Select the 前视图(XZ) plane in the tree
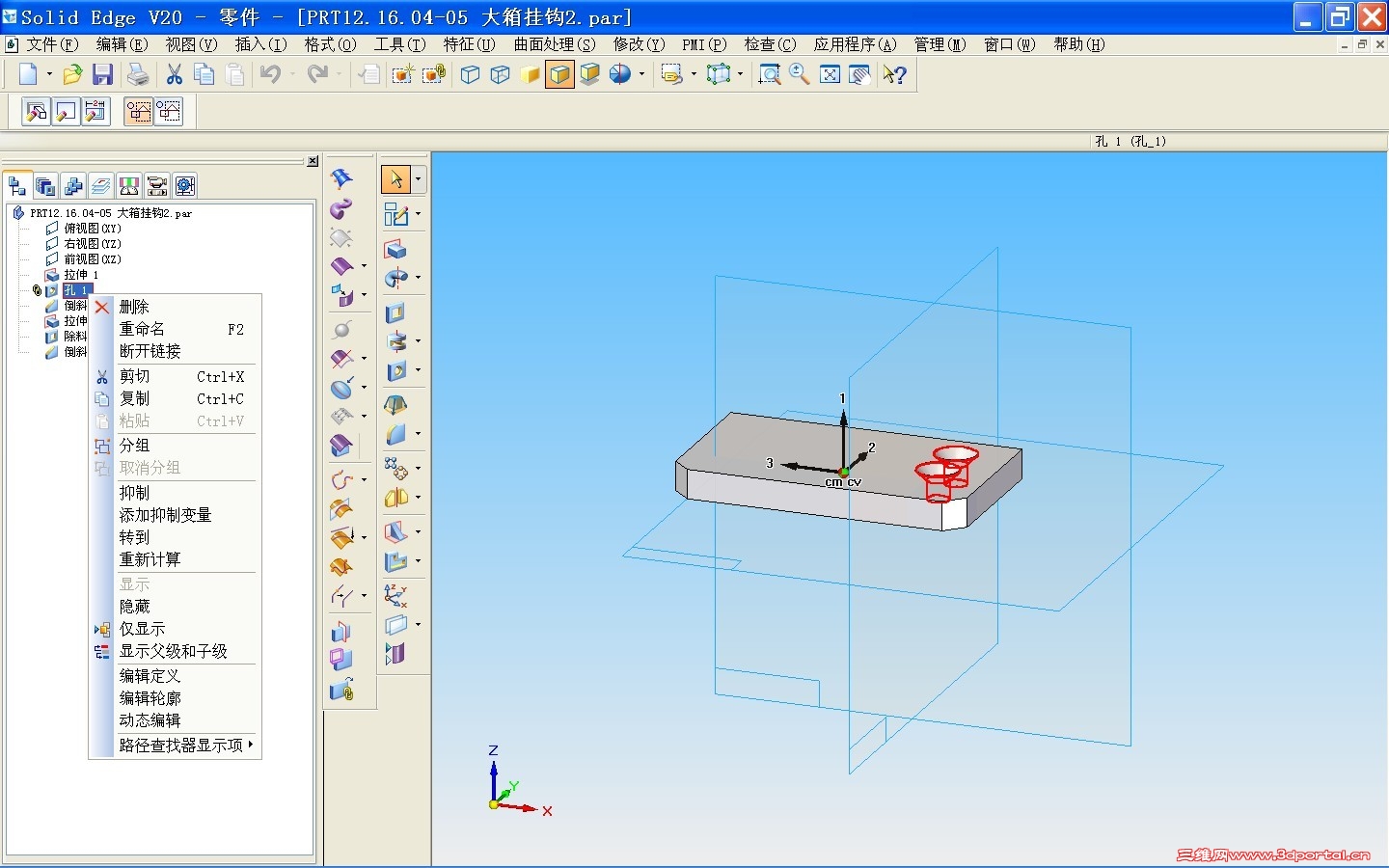 click(x=93, y=259)
